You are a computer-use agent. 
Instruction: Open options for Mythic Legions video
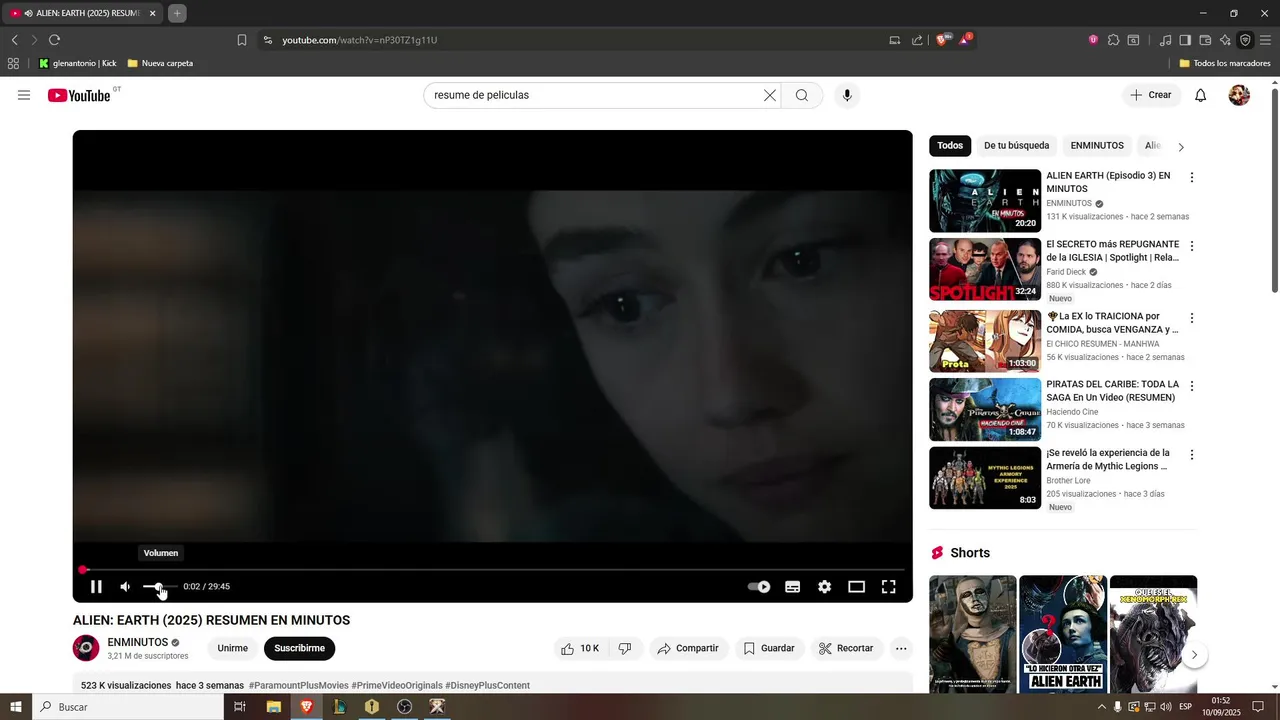(x=1191, y=455)
